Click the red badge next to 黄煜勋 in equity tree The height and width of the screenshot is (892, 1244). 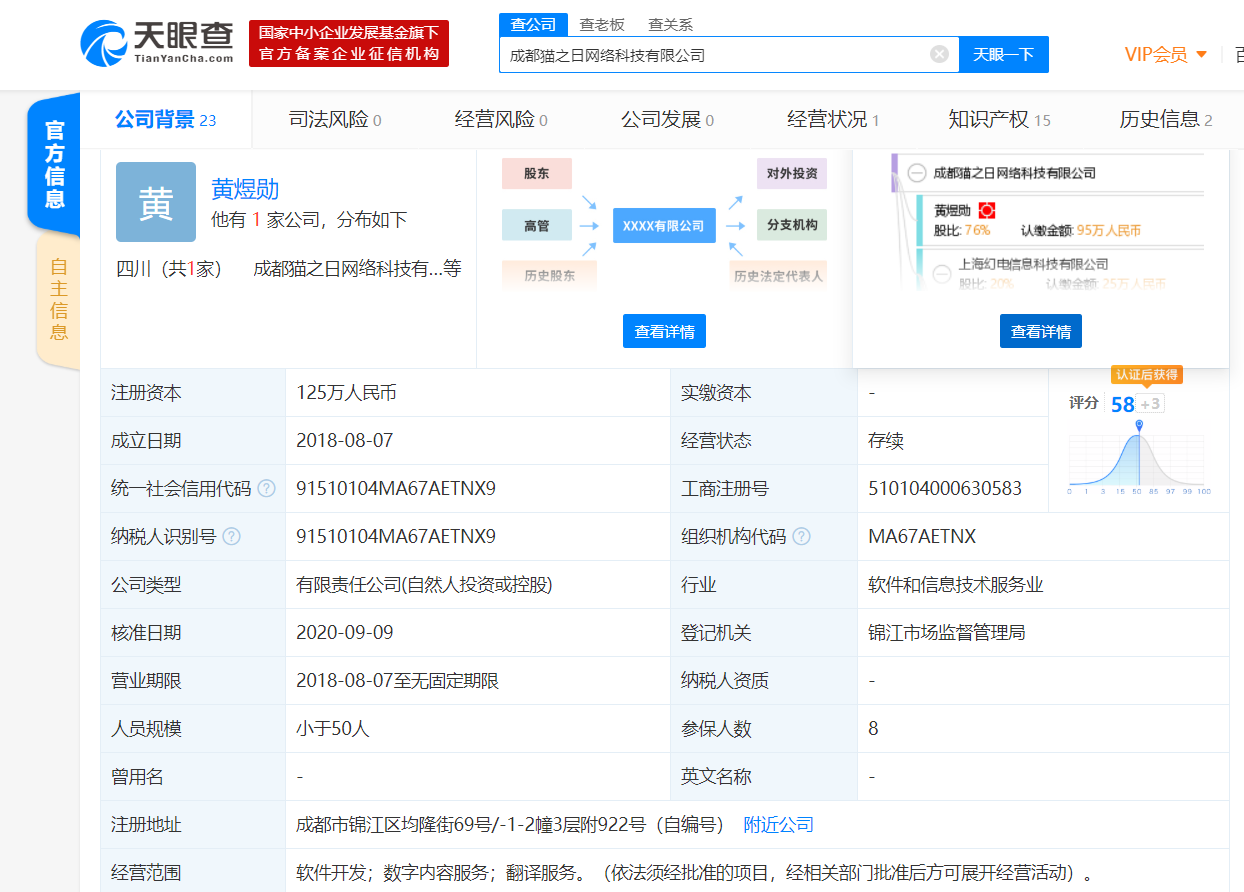pos(987,211)
